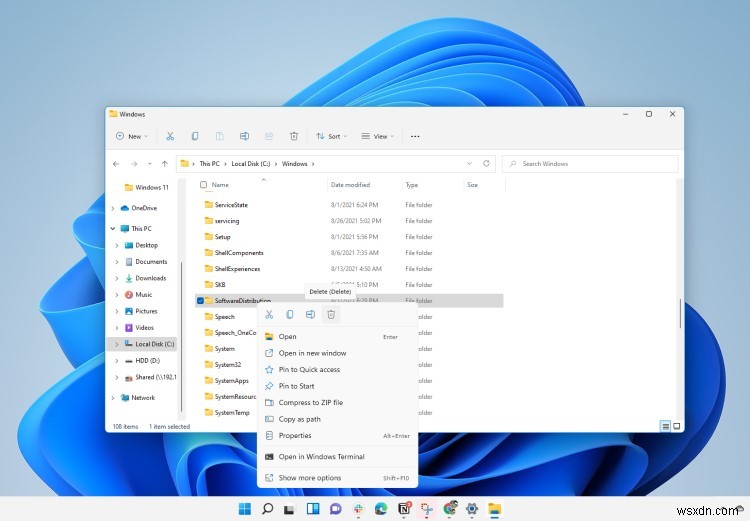750x521 pixels.
Task: Expand the Network tree node
Action: click(113, 398)
